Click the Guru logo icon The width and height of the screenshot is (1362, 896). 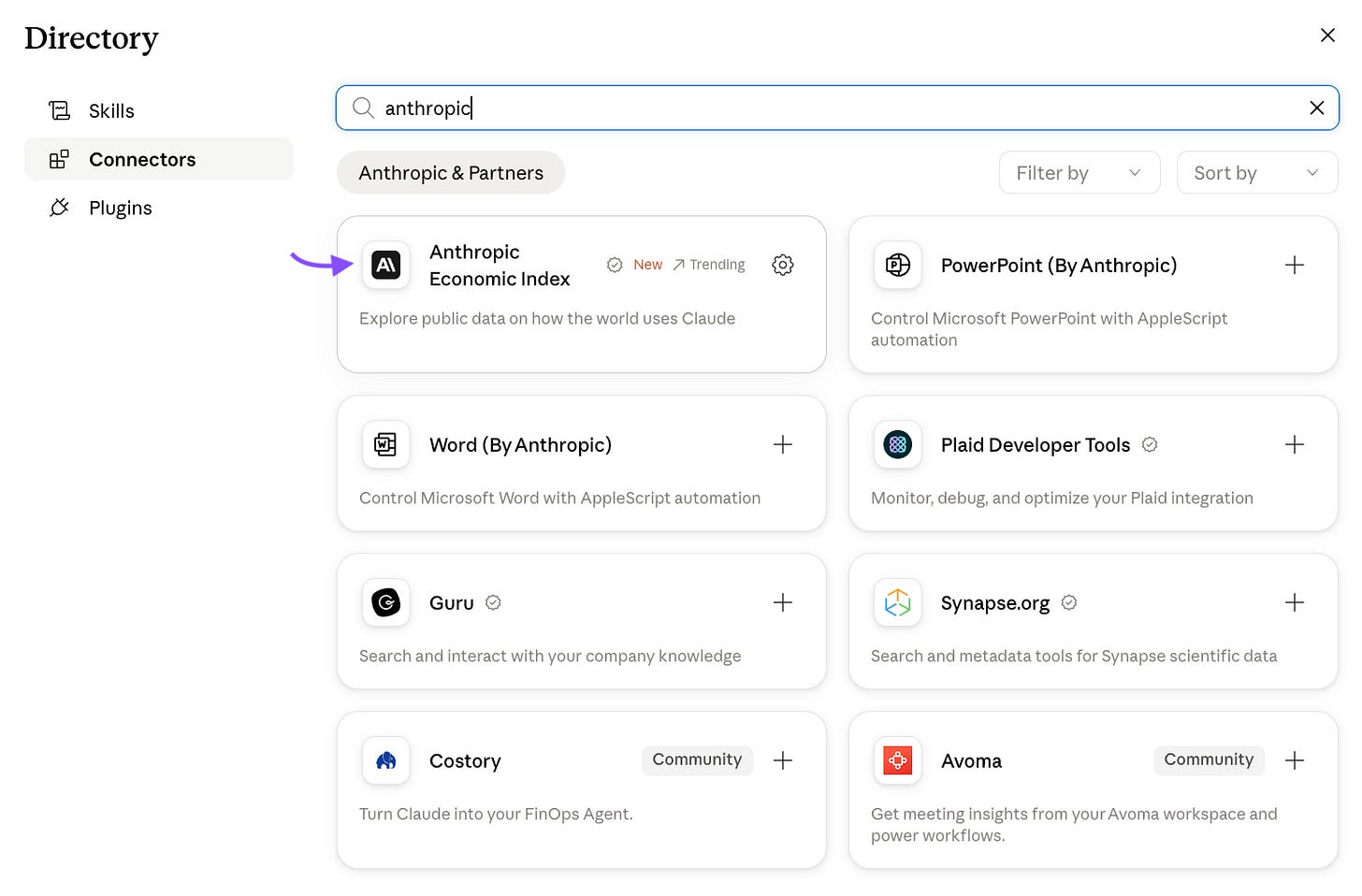(386, 602)
